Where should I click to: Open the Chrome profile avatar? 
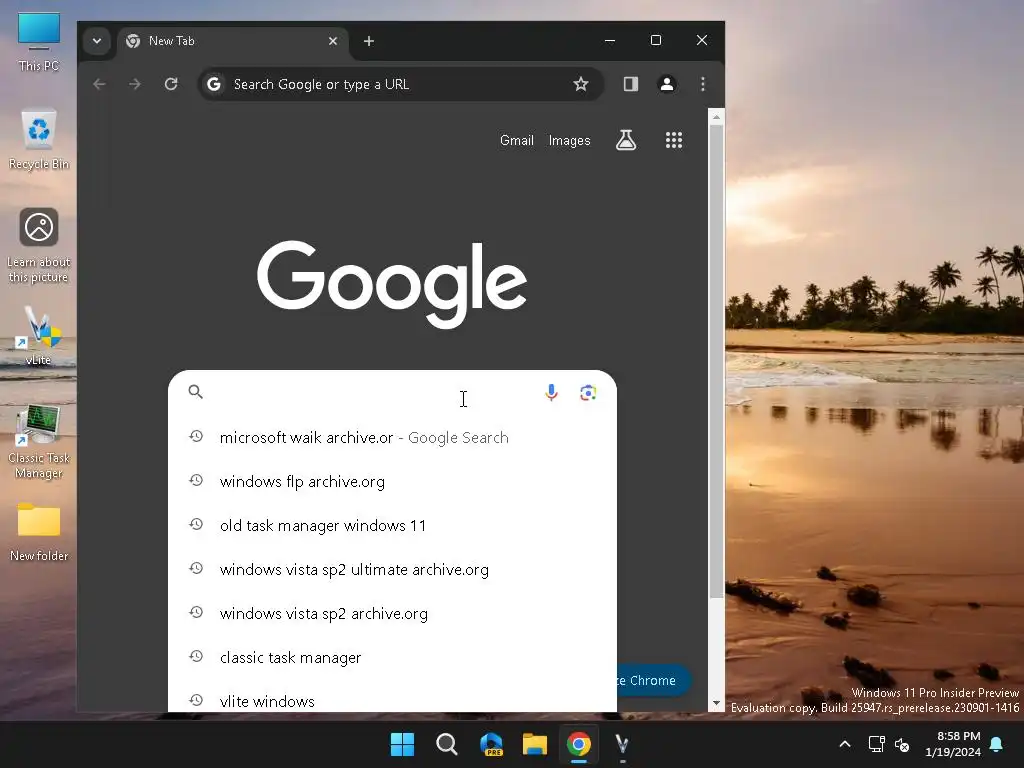point(667,84)
